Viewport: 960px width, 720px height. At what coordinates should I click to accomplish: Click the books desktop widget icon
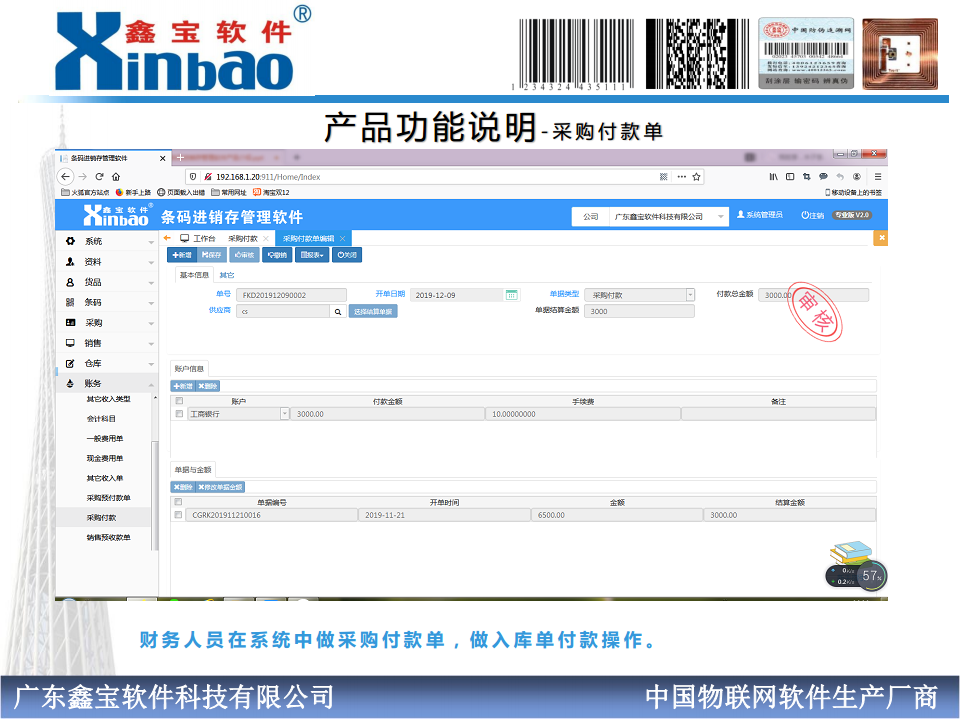(x=851, y=552)
